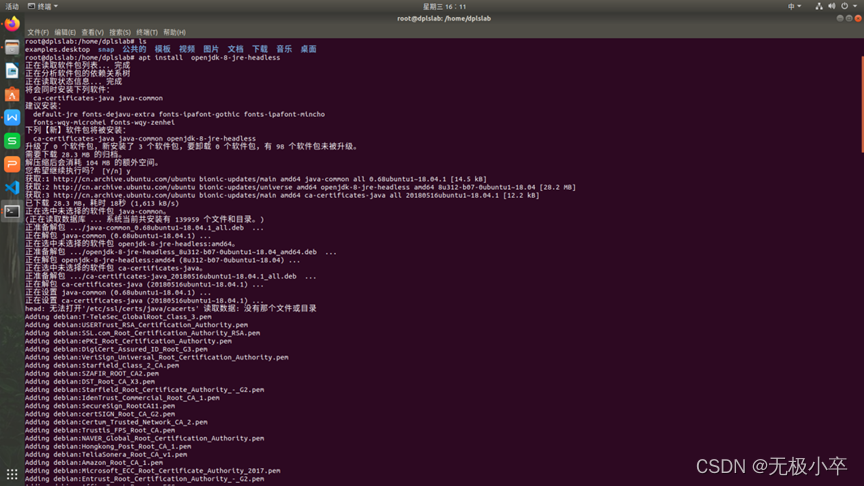Open LibreOffice Writer from the dock
This screenshot has width=864, height=486.
pos(12,71)
